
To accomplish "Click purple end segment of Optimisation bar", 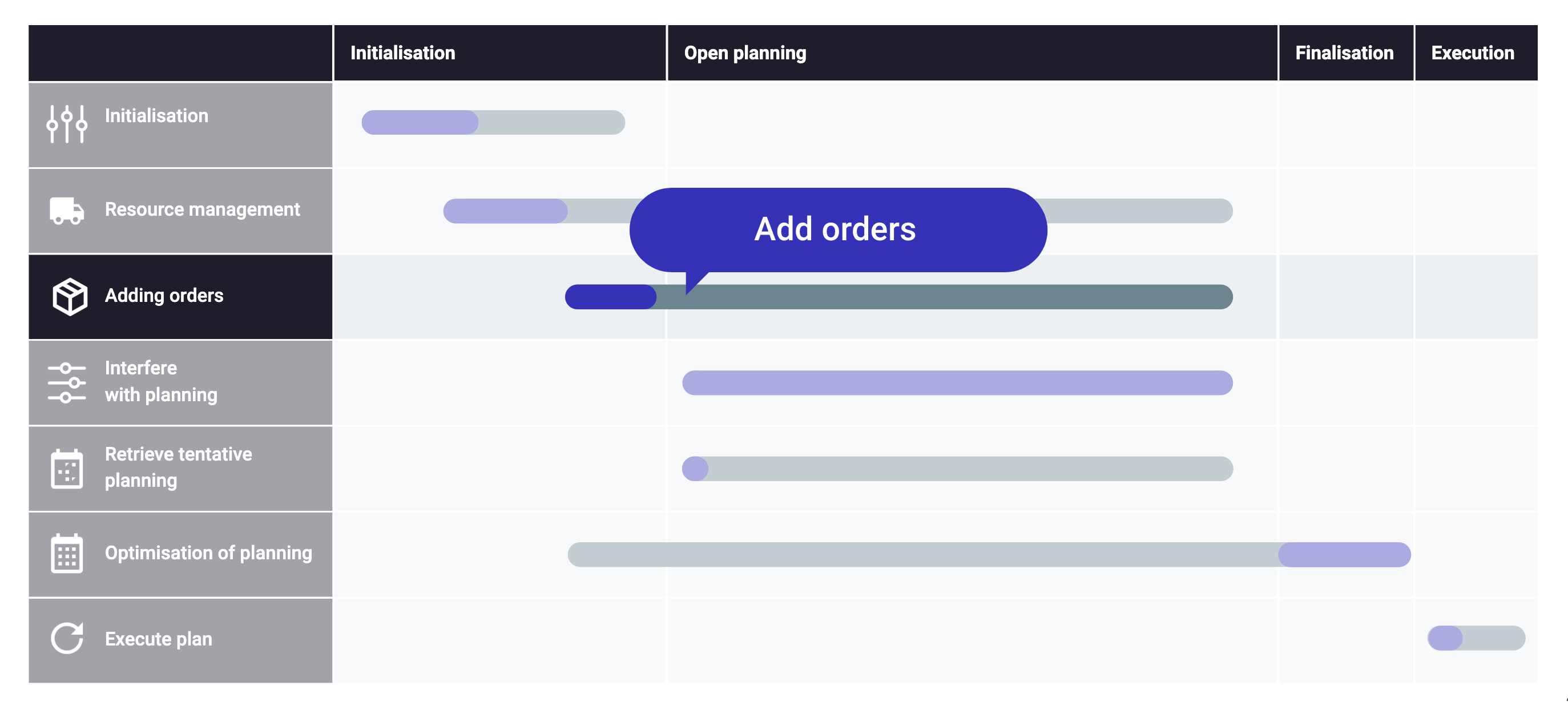I will (x=1345, y=555).
